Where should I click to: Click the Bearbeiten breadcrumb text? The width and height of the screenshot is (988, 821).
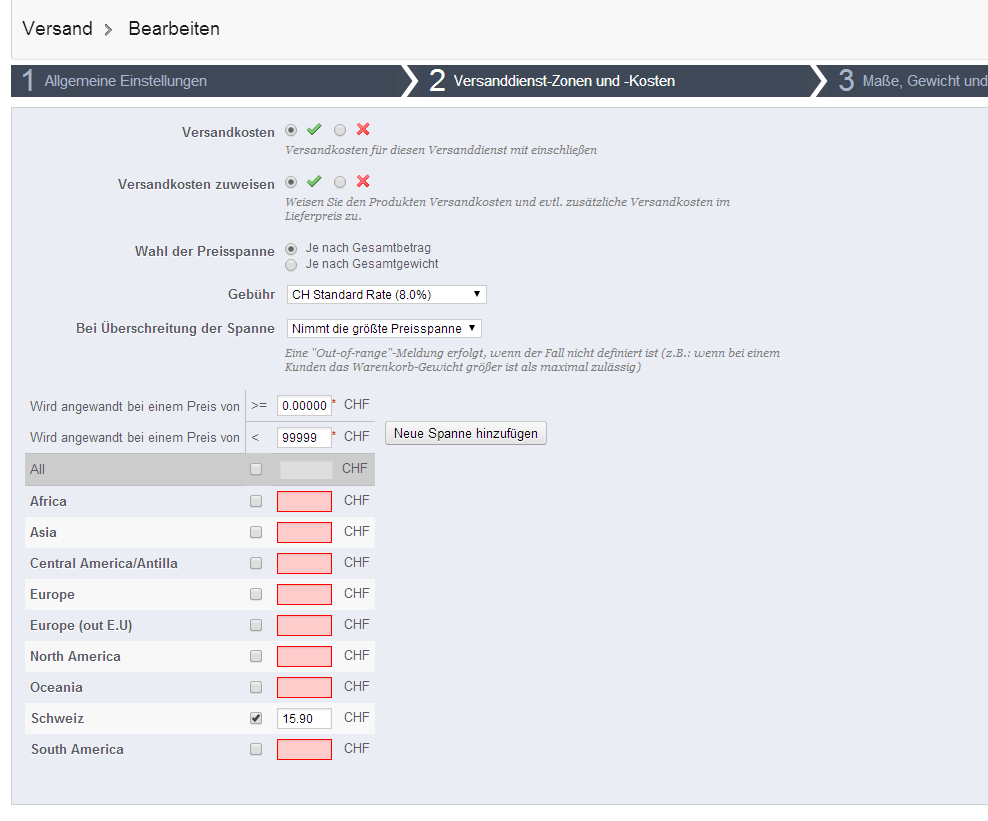pyautogui.click(x=174, y=28)
